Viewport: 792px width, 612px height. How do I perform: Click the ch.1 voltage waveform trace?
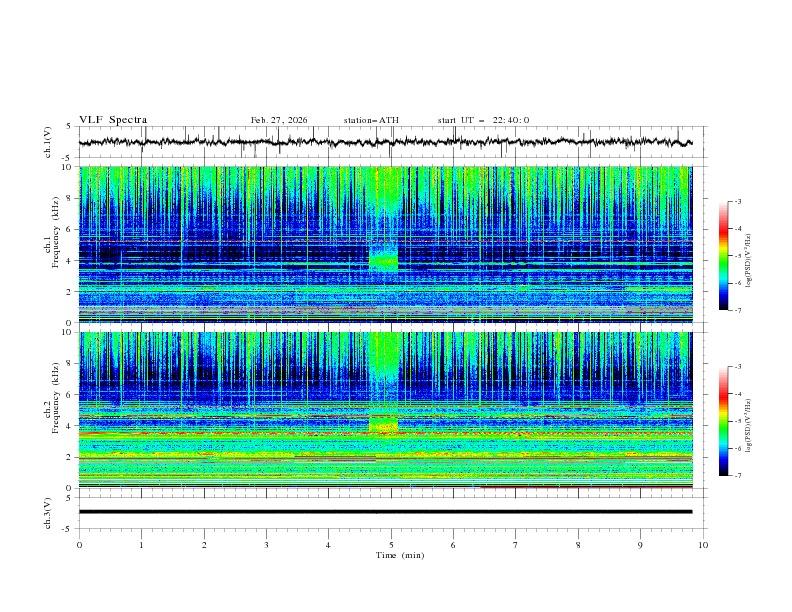click(385, 142)
